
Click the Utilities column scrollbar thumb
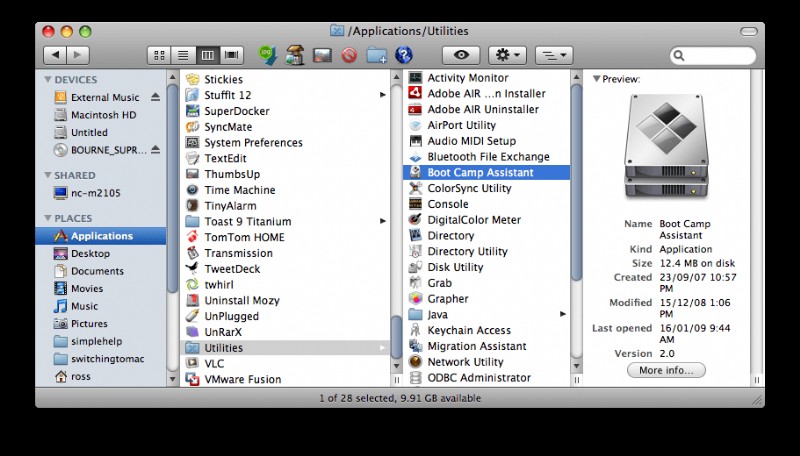tap(576, 182)
